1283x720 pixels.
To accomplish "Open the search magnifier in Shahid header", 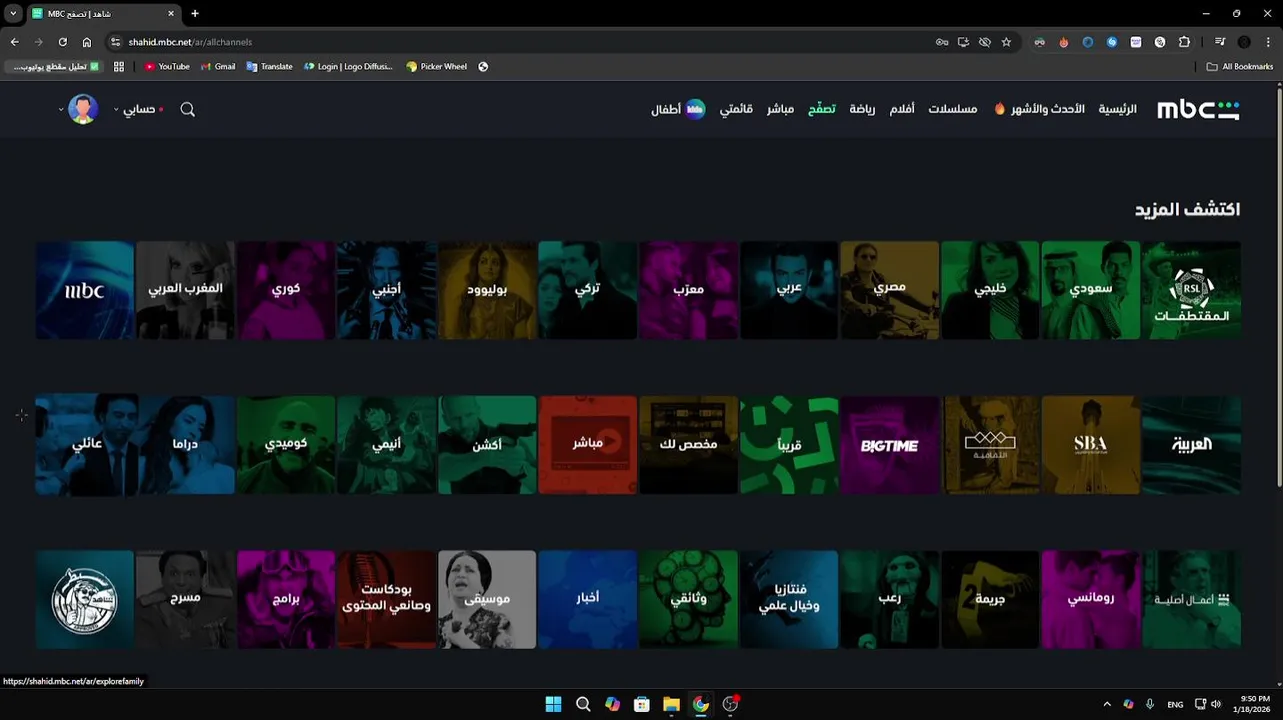I will point(187,109).
